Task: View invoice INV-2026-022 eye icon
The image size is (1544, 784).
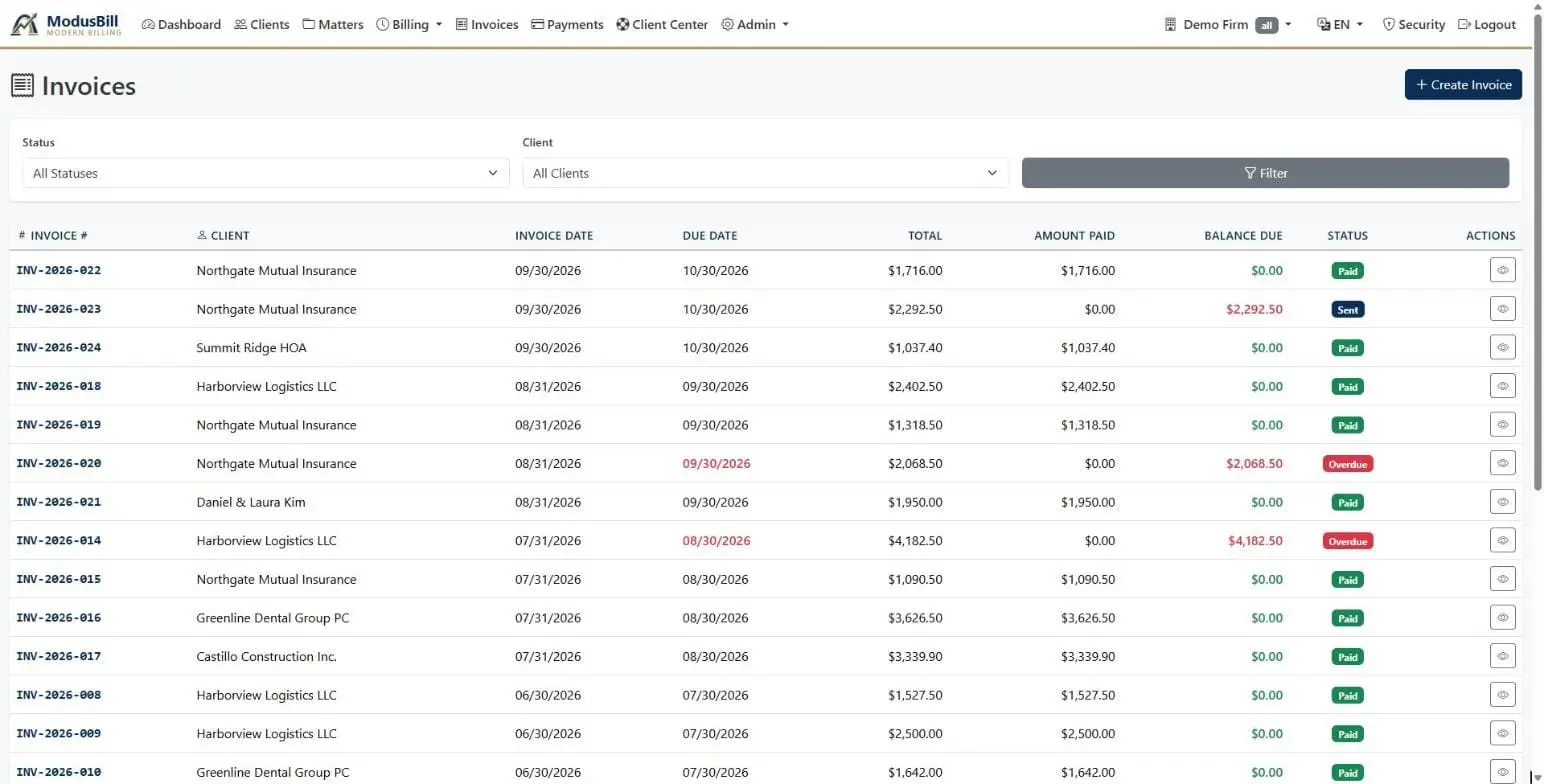Action: (x=1502, y=270)
